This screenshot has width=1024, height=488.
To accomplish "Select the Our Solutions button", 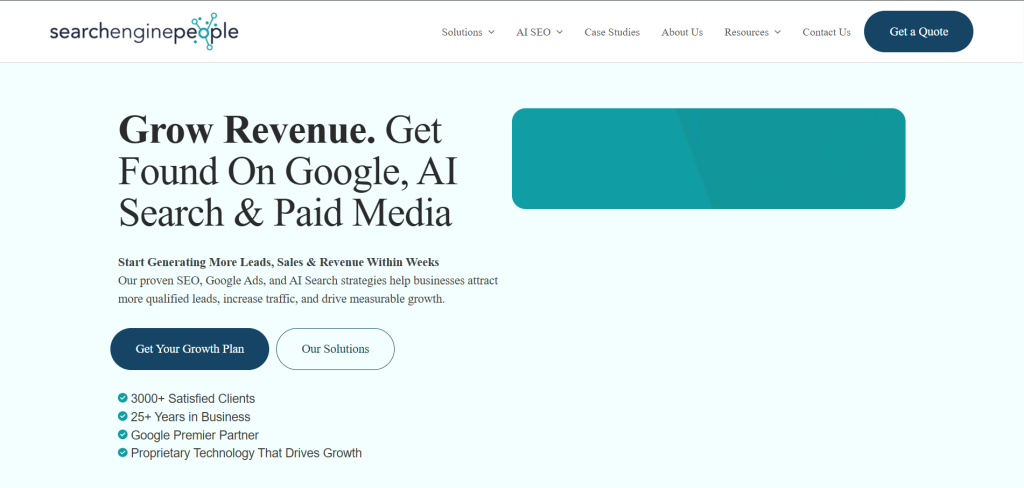I will pos(335,349).
